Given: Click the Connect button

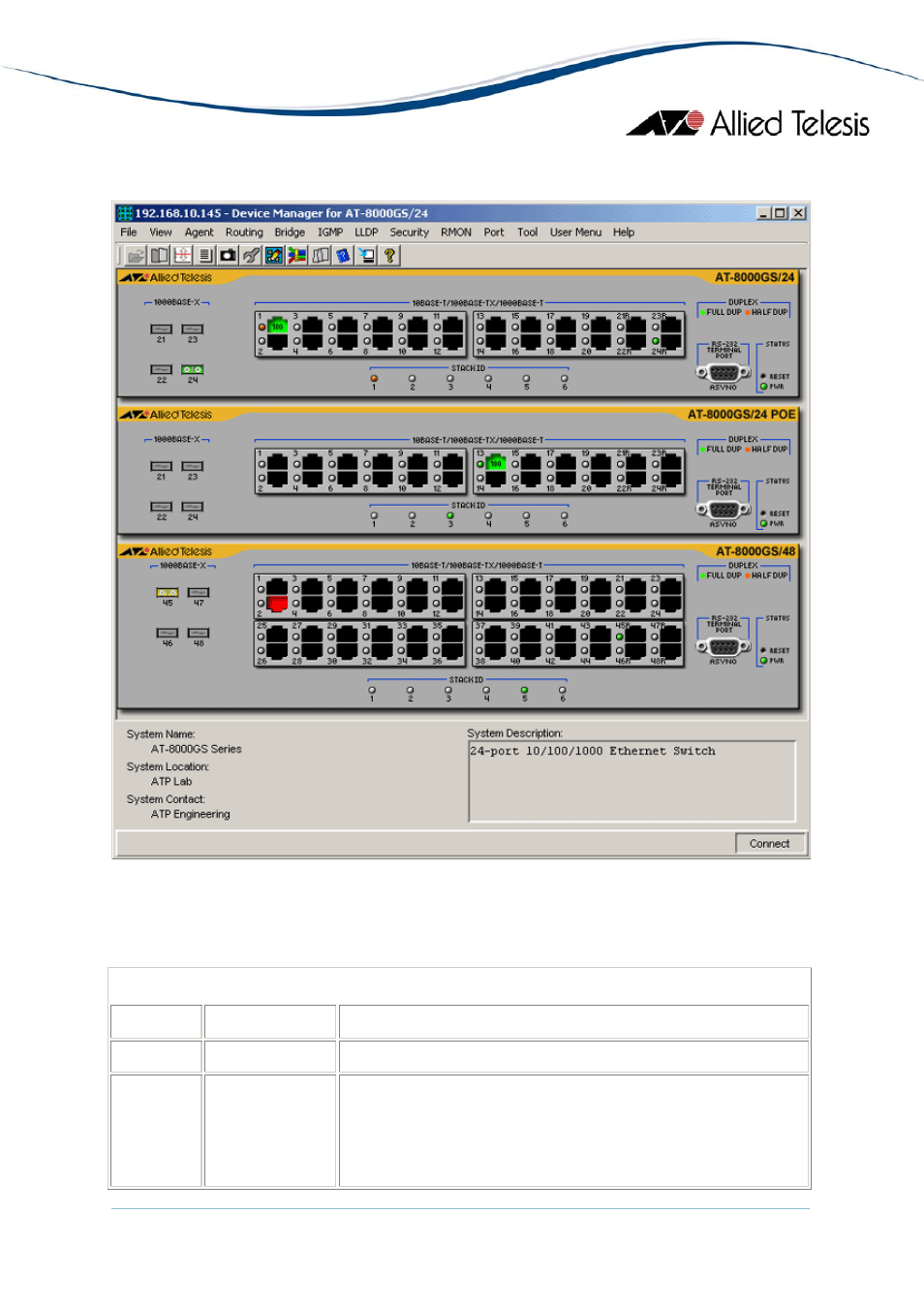Looking at the screenshot, I should (769, 844).
